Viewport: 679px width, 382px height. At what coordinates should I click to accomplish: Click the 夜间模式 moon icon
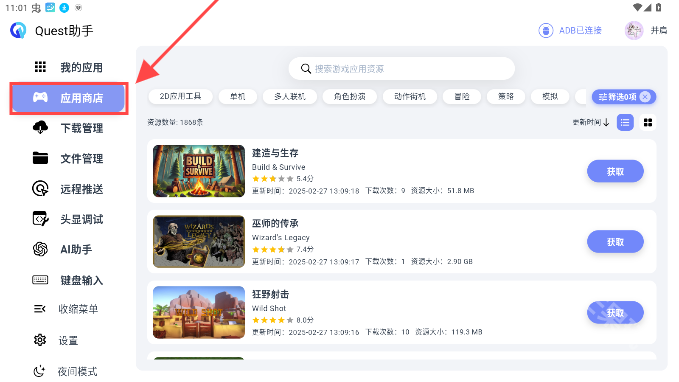pyautogui.click(x=39, y=371)
